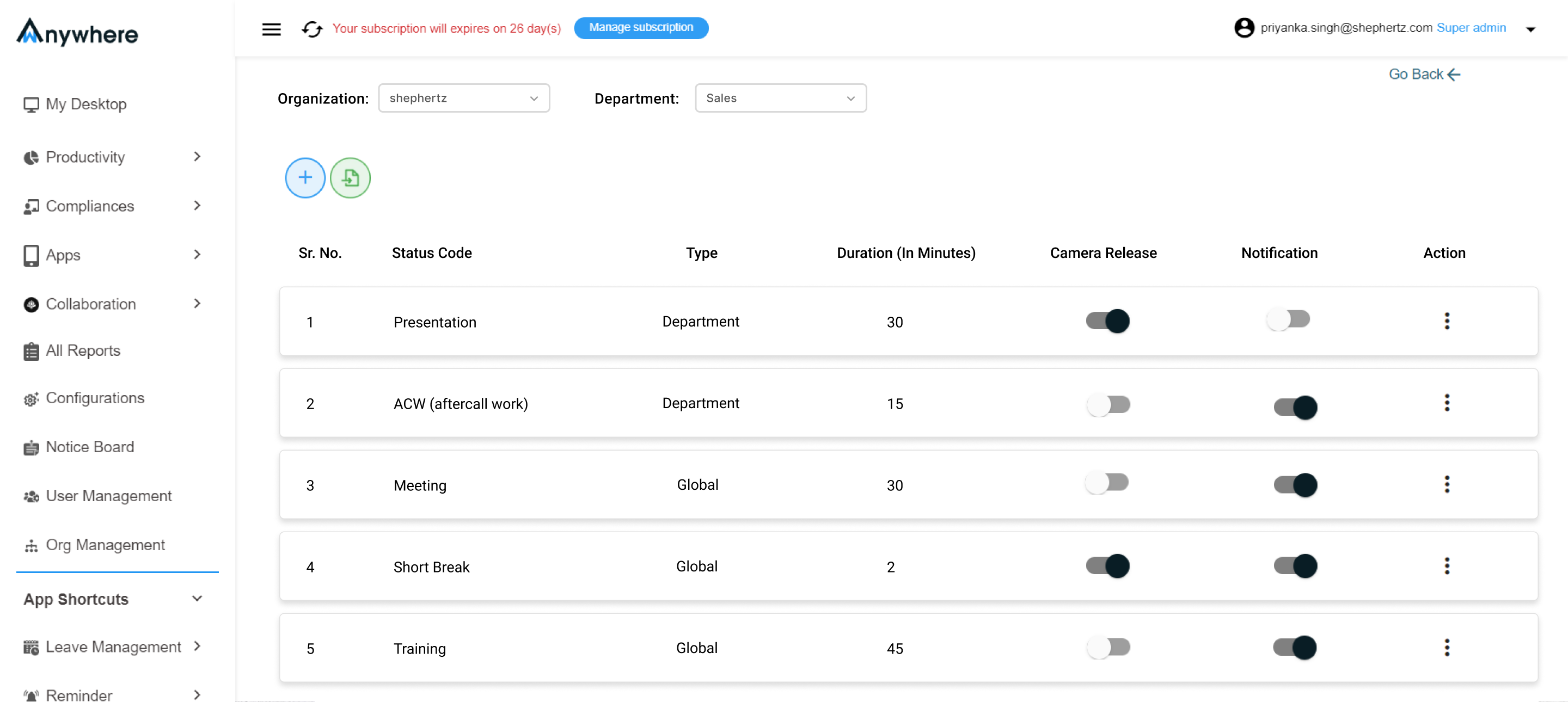Open the action menu for Training row
The width and height of the screenshot is (1568, 702).
1446,646
